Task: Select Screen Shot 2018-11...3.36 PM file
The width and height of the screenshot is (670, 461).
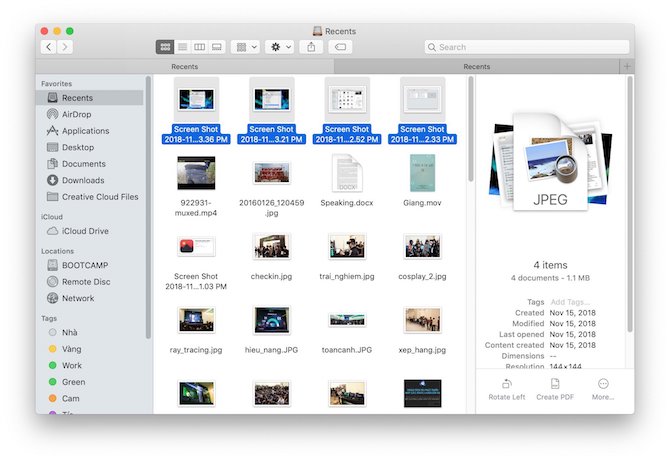Action: tap(196, 111)
